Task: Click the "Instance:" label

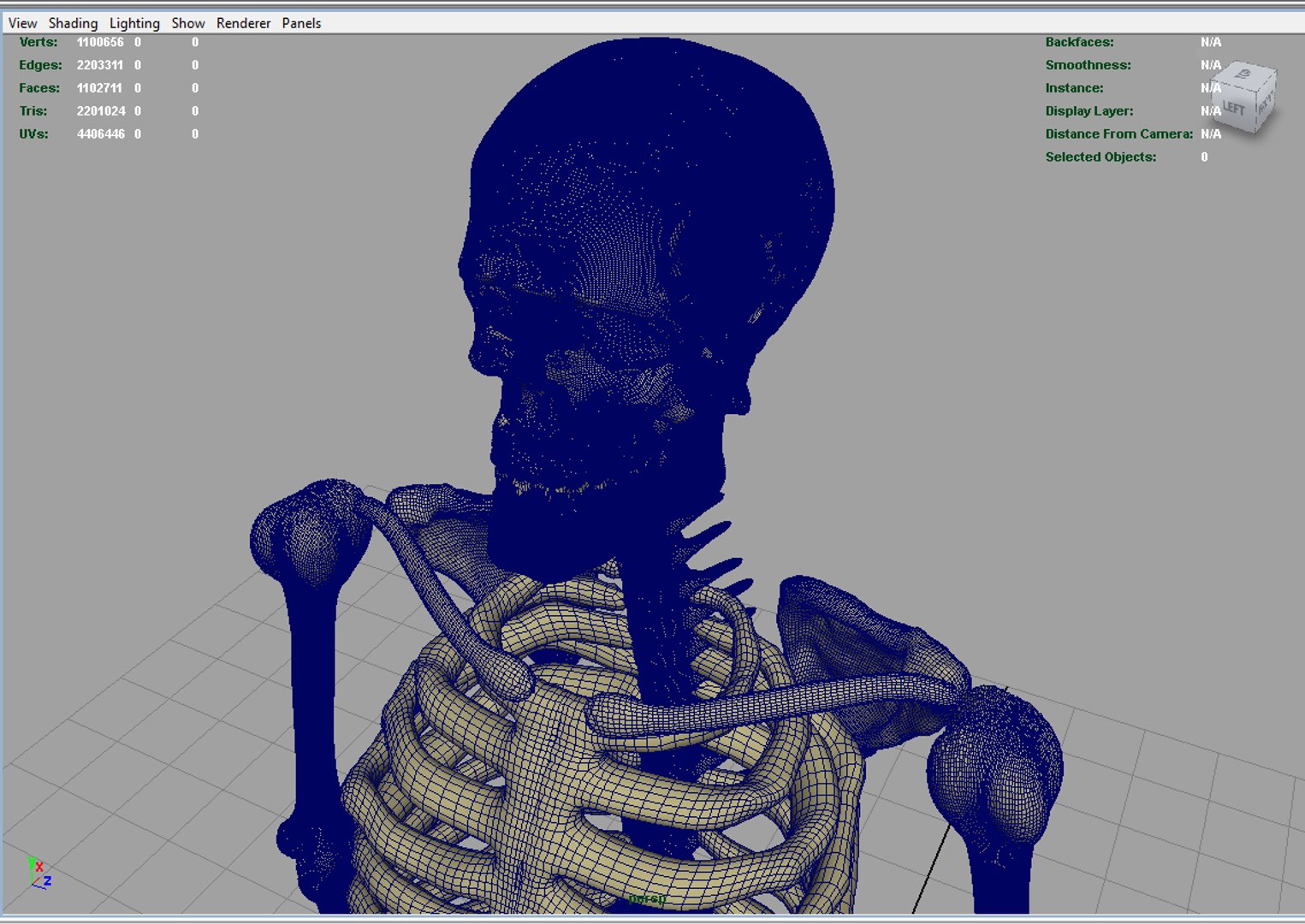Action: [1074, 88]
